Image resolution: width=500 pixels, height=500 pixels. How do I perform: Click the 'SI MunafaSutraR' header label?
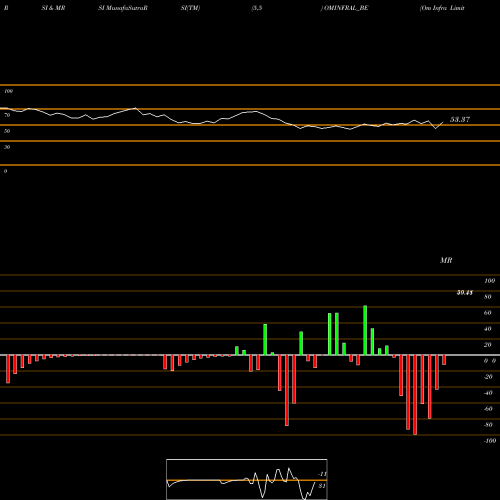(x=123, y=8)
